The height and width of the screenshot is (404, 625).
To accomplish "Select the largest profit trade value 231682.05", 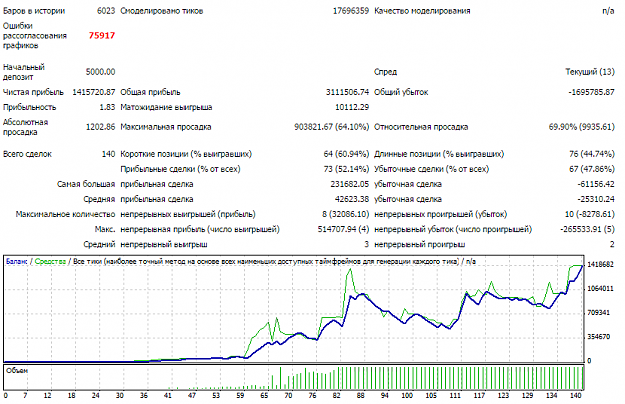I will pyautogui.click(x=350, y=184).
